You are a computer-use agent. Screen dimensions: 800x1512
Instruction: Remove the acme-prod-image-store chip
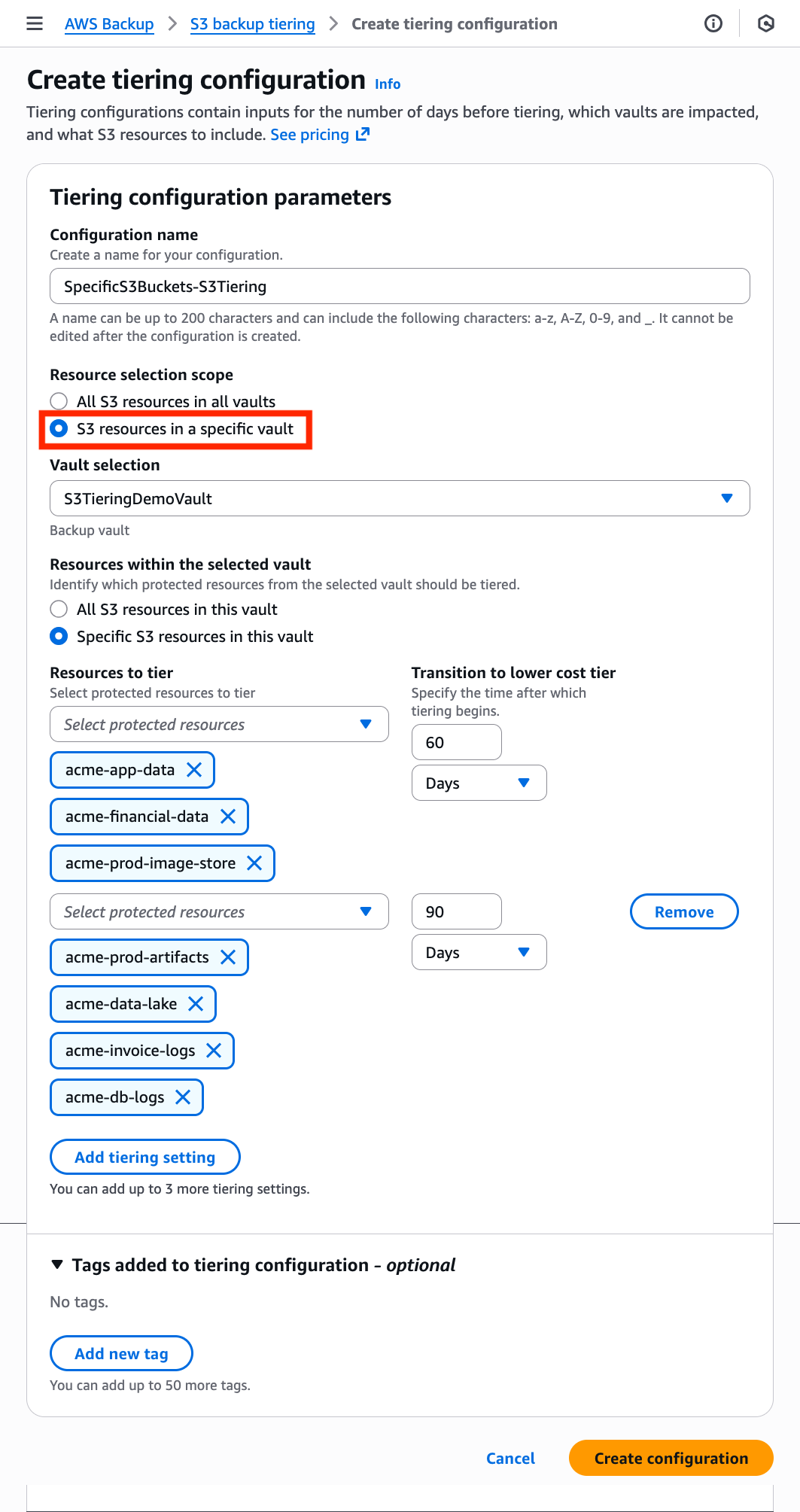[255, 862]
